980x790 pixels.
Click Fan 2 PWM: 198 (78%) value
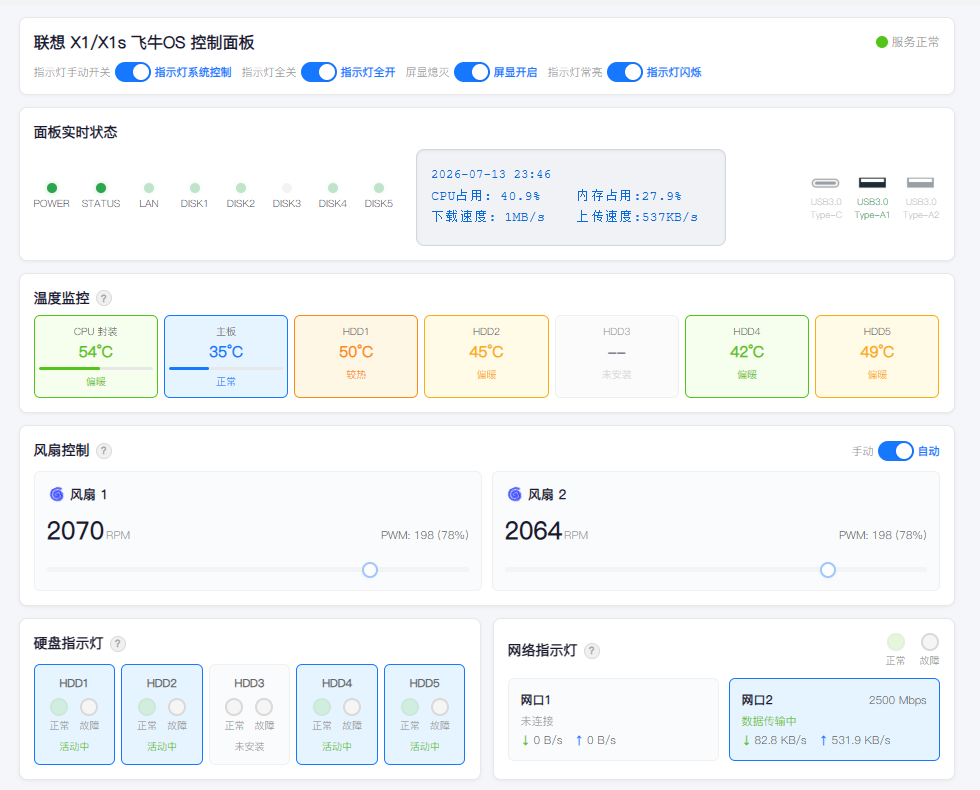point(882,535)
